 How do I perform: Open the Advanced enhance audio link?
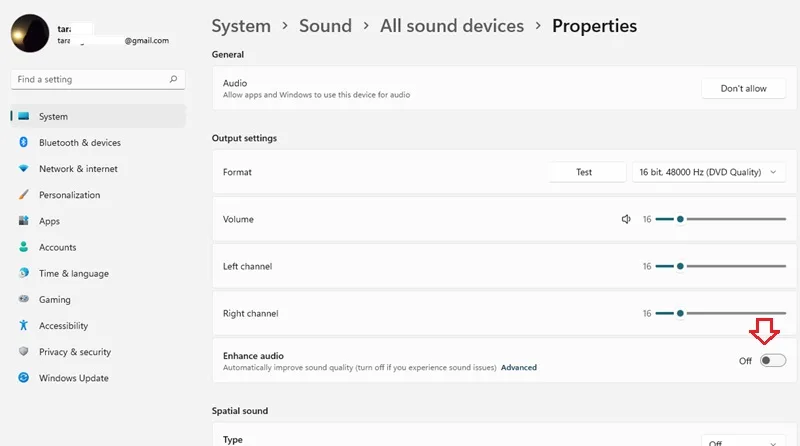click(x=518, y=367)
